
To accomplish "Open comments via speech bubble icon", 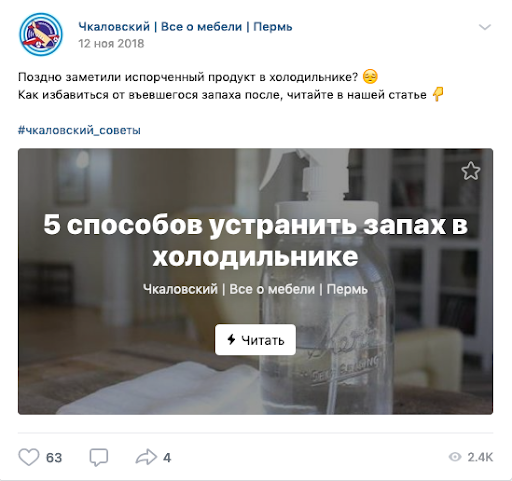I will tap(99, 457).
